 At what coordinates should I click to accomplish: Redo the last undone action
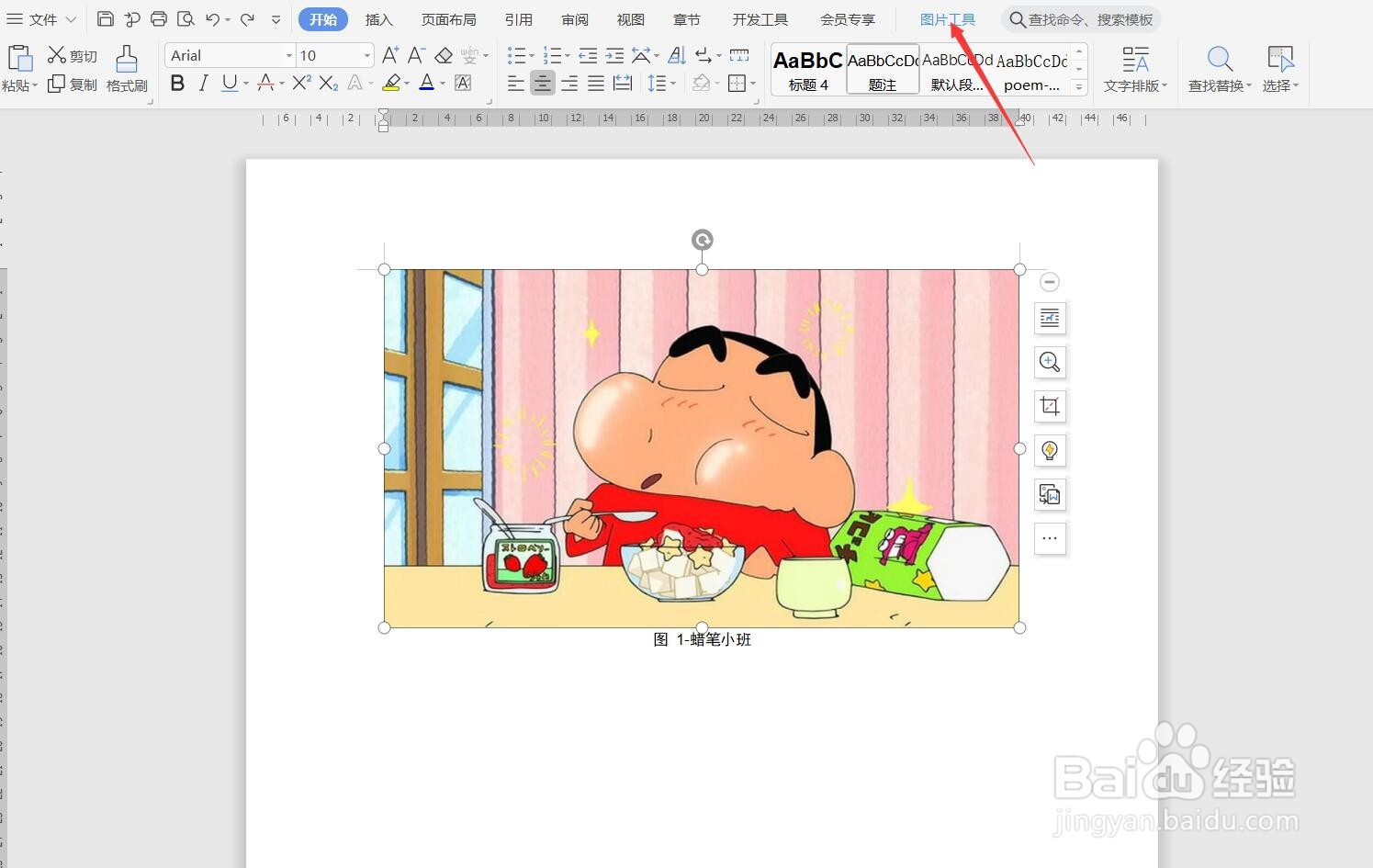[247, 19]
